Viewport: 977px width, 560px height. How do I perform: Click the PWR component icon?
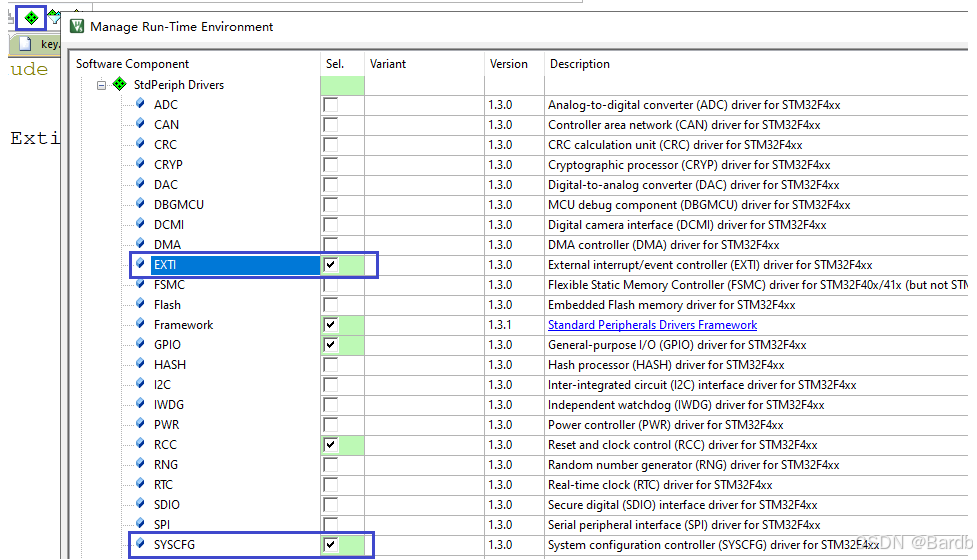point(140,423)
